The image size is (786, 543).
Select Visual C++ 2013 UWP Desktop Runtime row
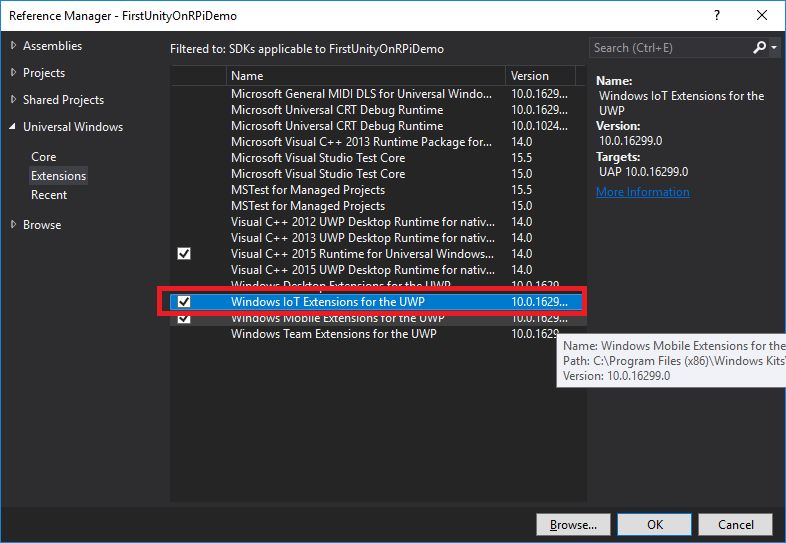[378, 238]
